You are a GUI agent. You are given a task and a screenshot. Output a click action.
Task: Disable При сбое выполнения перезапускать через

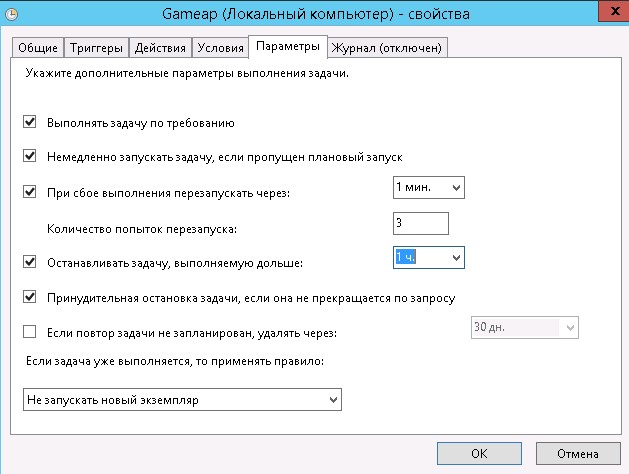29,192
